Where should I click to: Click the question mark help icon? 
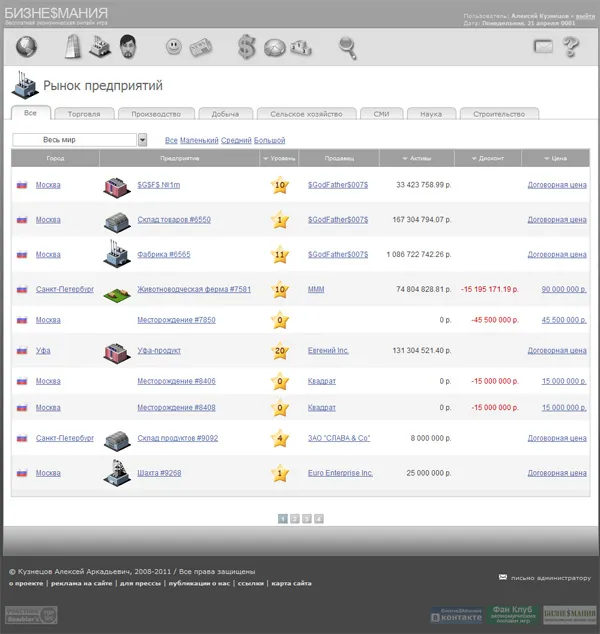coord(571,46)
